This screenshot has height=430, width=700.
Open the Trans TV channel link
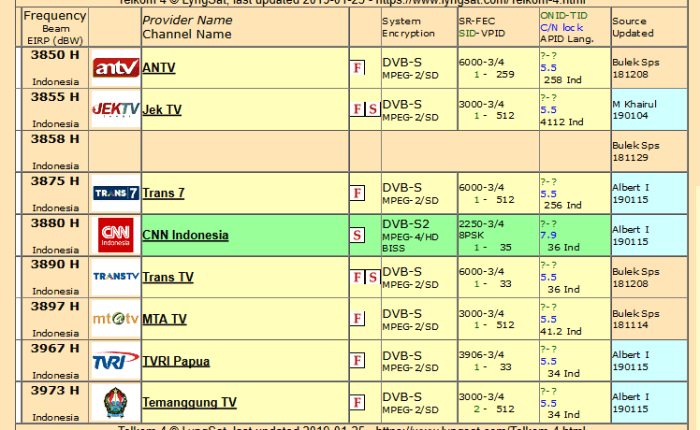tap(168, 277)
